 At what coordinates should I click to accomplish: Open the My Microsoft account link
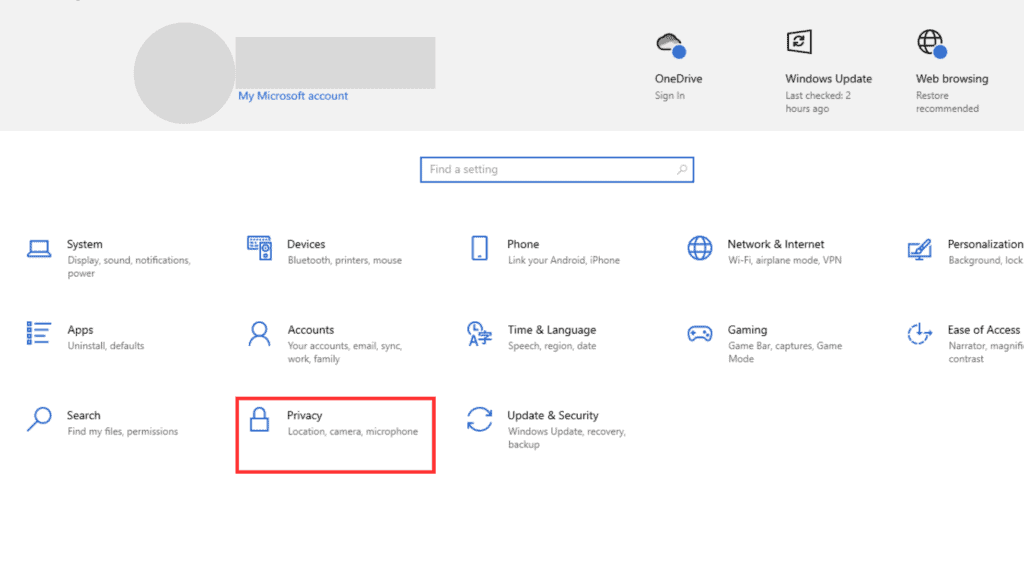(x=293, y=96)
